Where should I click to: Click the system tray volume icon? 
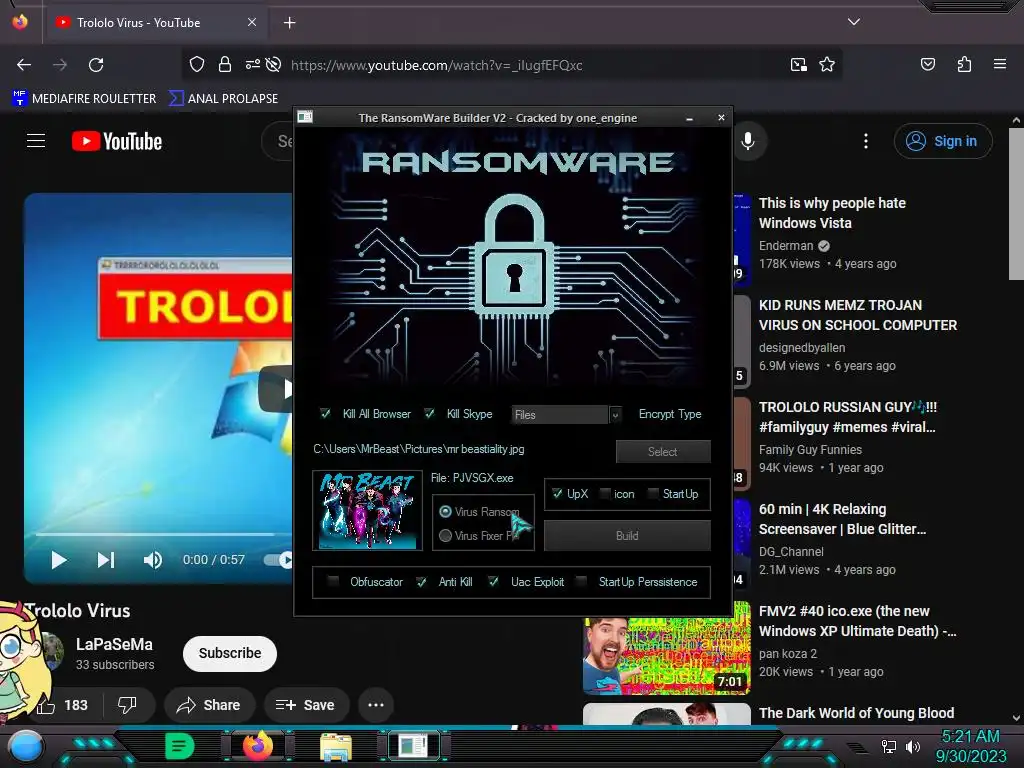913,746
